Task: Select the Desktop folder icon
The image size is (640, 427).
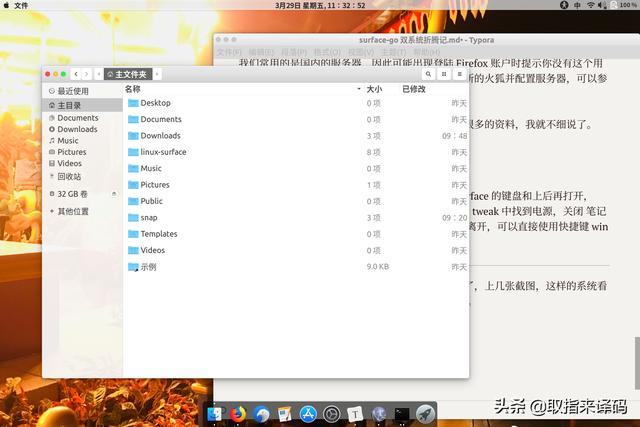Action: click(133, 103)
